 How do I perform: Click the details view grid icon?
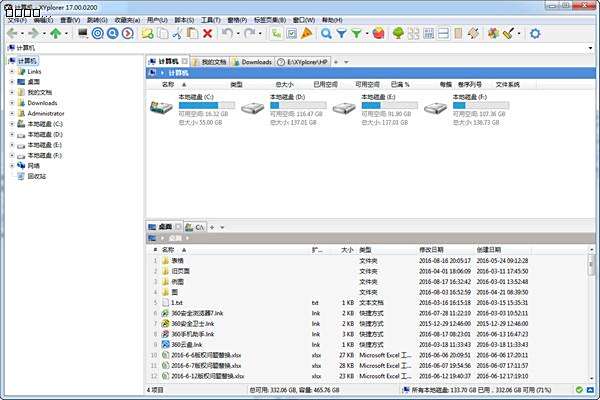pyautogui.click(x=429, y=34)
